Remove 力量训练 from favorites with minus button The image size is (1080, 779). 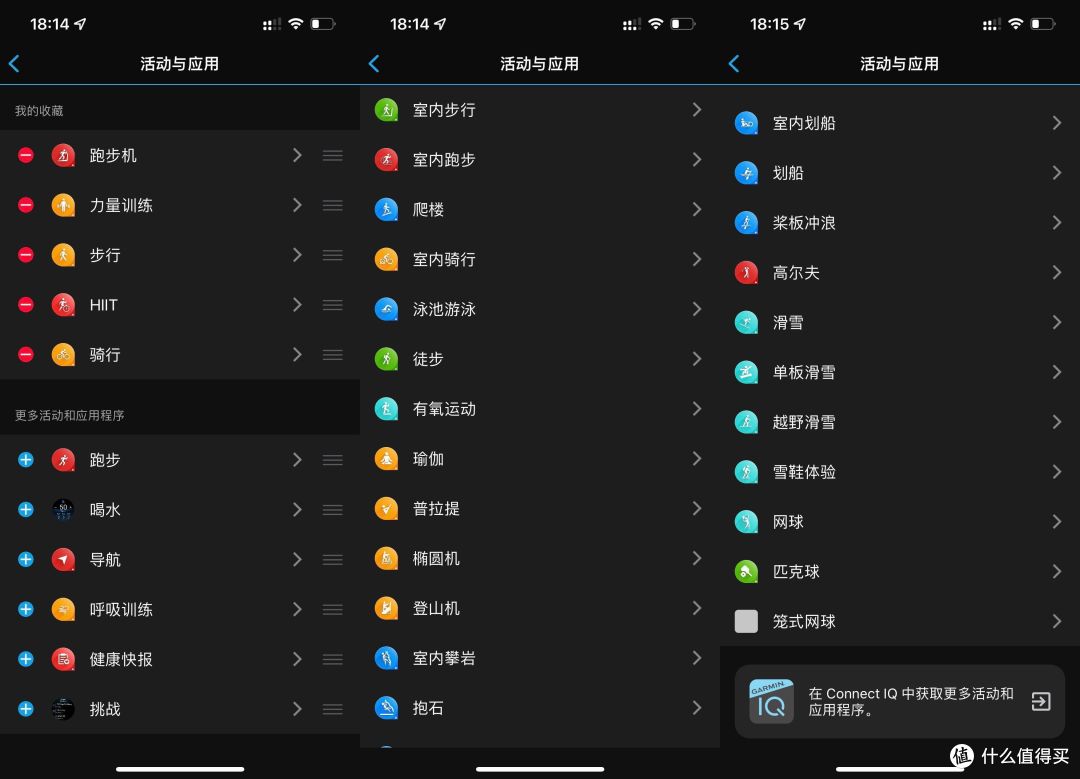click(x=25, y=205)
